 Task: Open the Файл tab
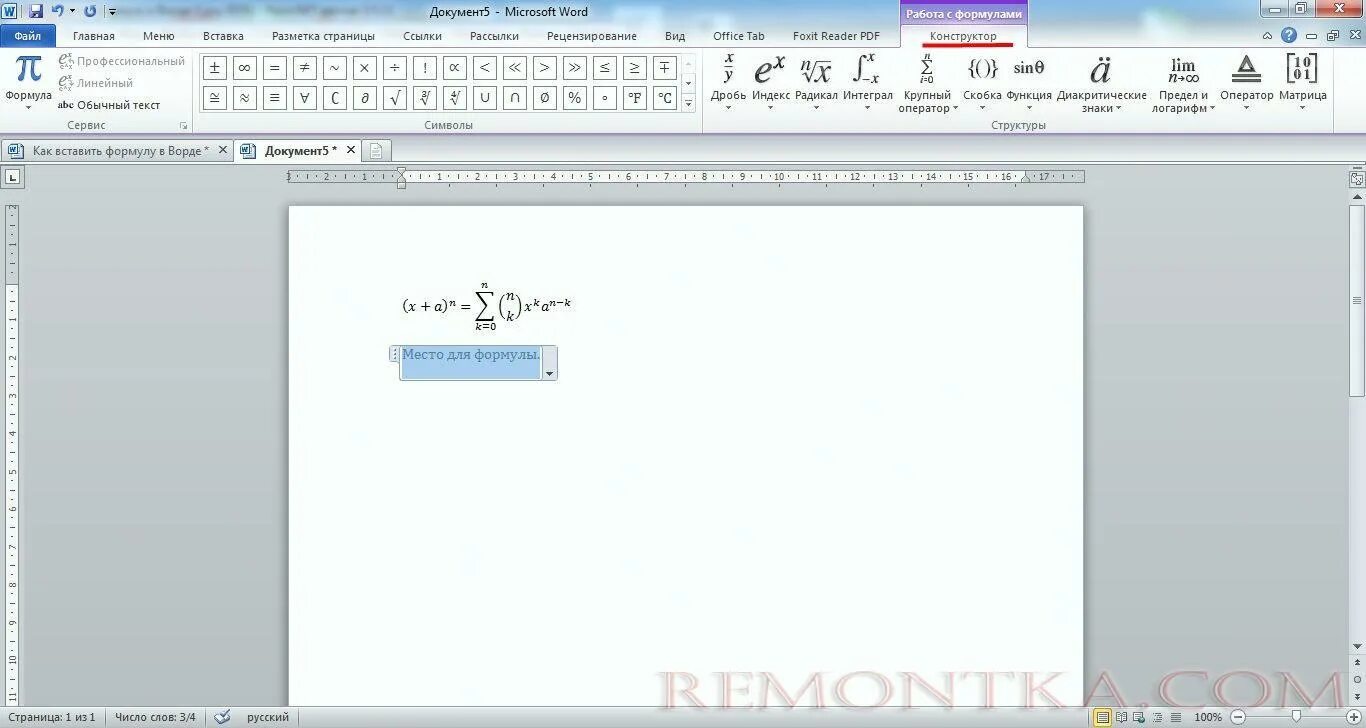coord(28,36)
